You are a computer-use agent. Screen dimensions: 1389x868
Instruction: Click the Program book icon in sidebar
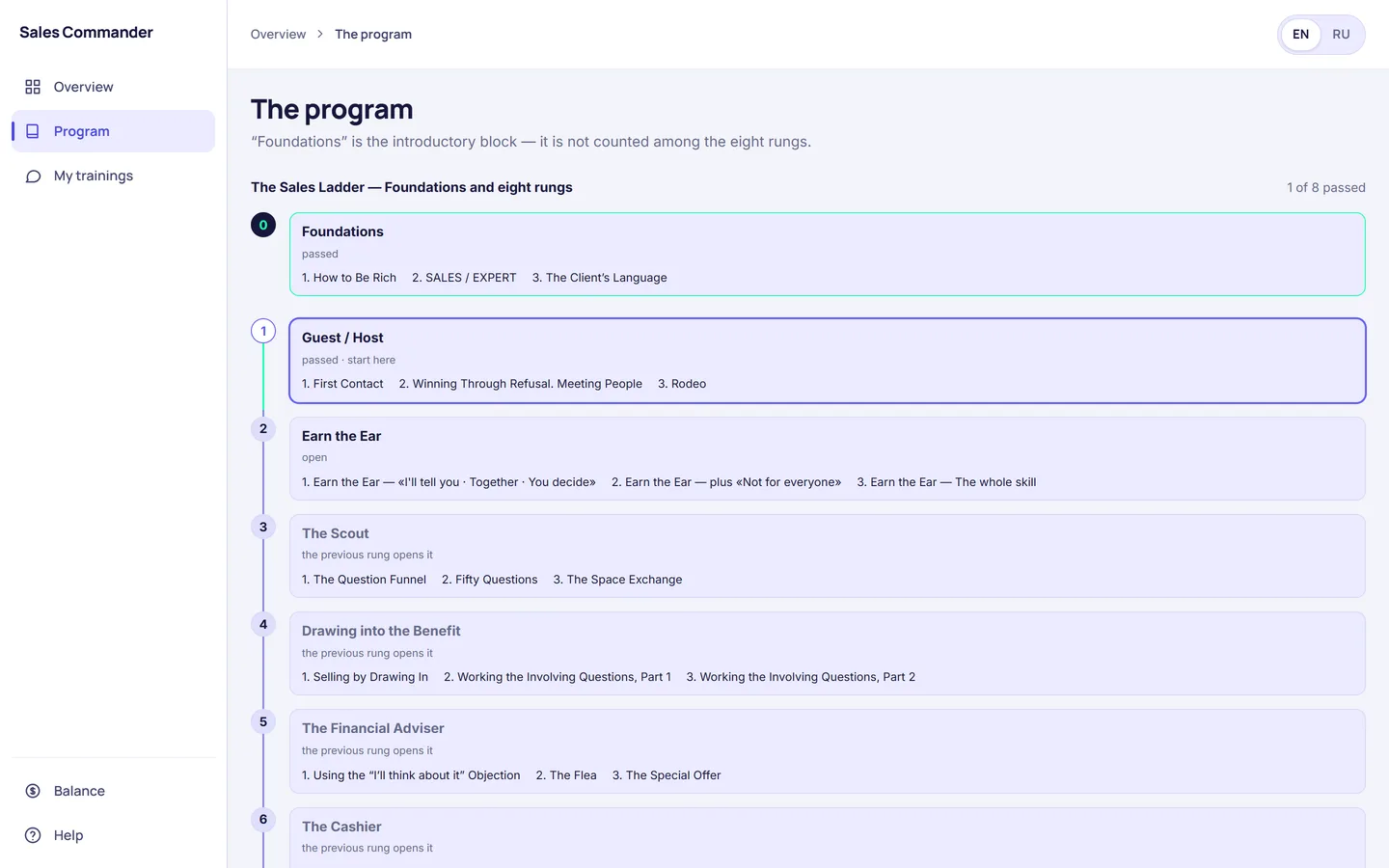tap(33, 131)
